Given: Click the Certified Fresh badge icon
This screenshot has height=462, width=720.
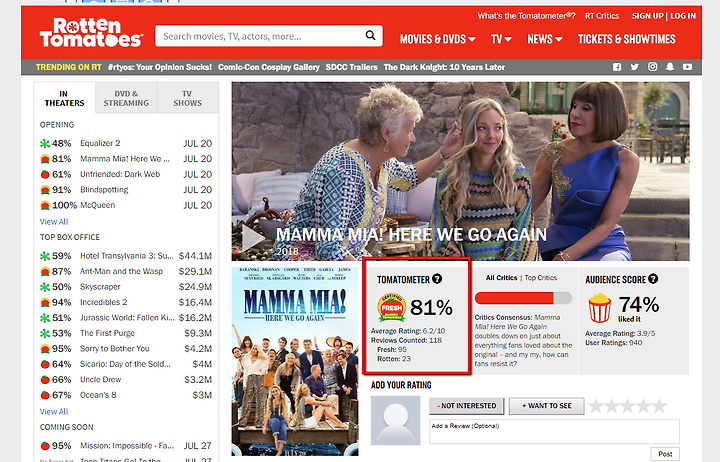Looking at the screenshot, I should point(391,307).
